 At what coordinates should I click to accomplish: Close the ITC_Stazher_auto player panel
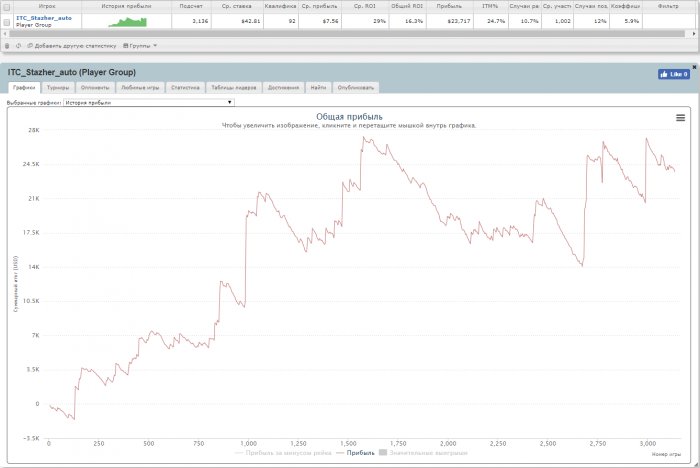tap(694, 67)
